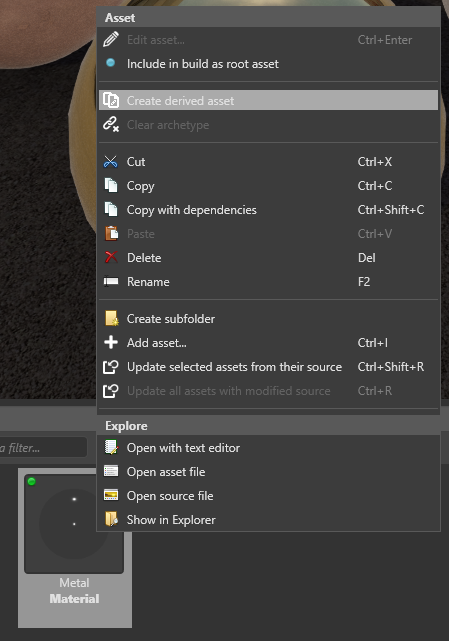The height and width of the screenshot is (641, 449).
Task: Click the Ctrl+Shift+C shortcut text
Action: 391,210
